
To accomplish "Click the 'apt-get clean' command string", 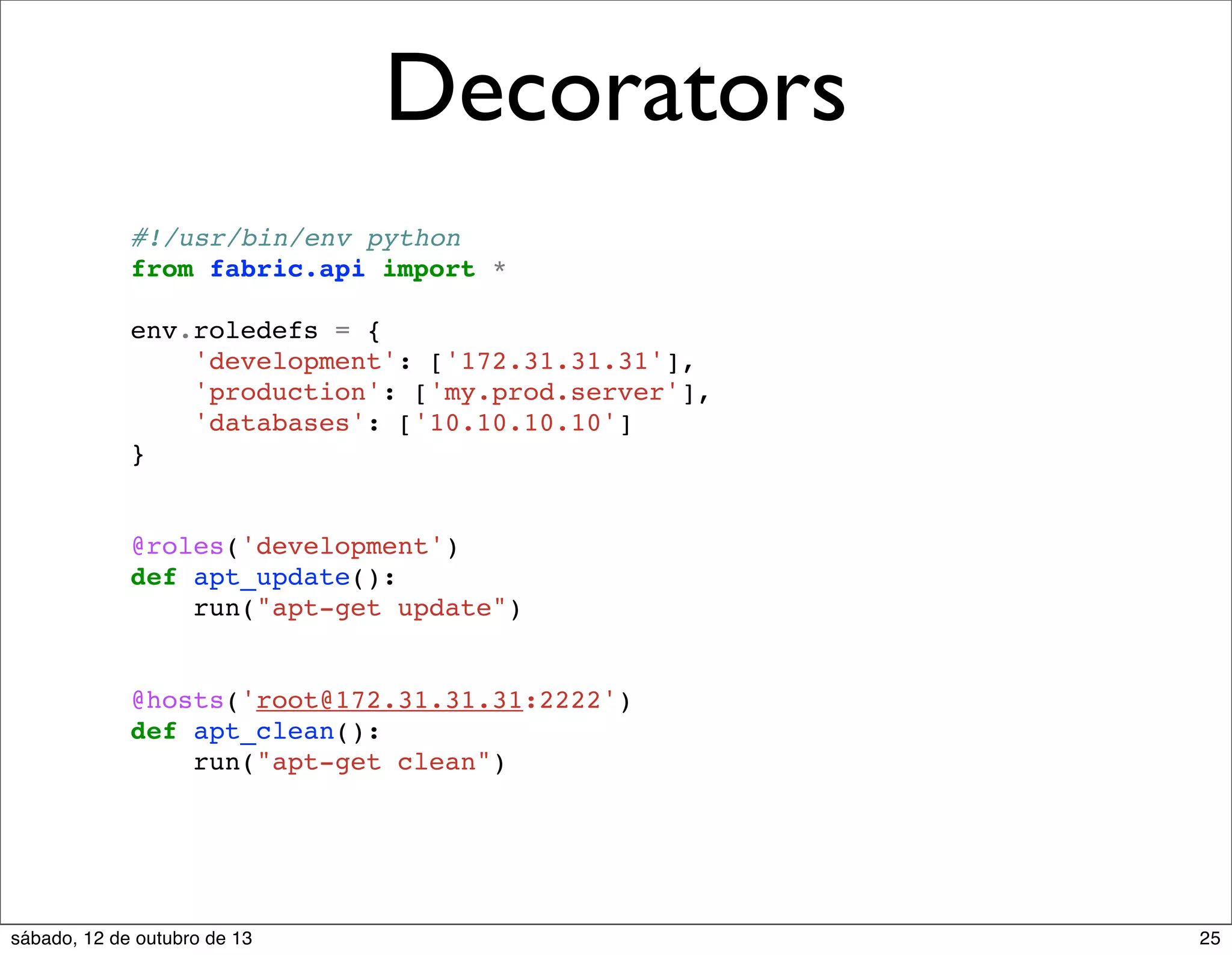I will click(x=374, y=763).
